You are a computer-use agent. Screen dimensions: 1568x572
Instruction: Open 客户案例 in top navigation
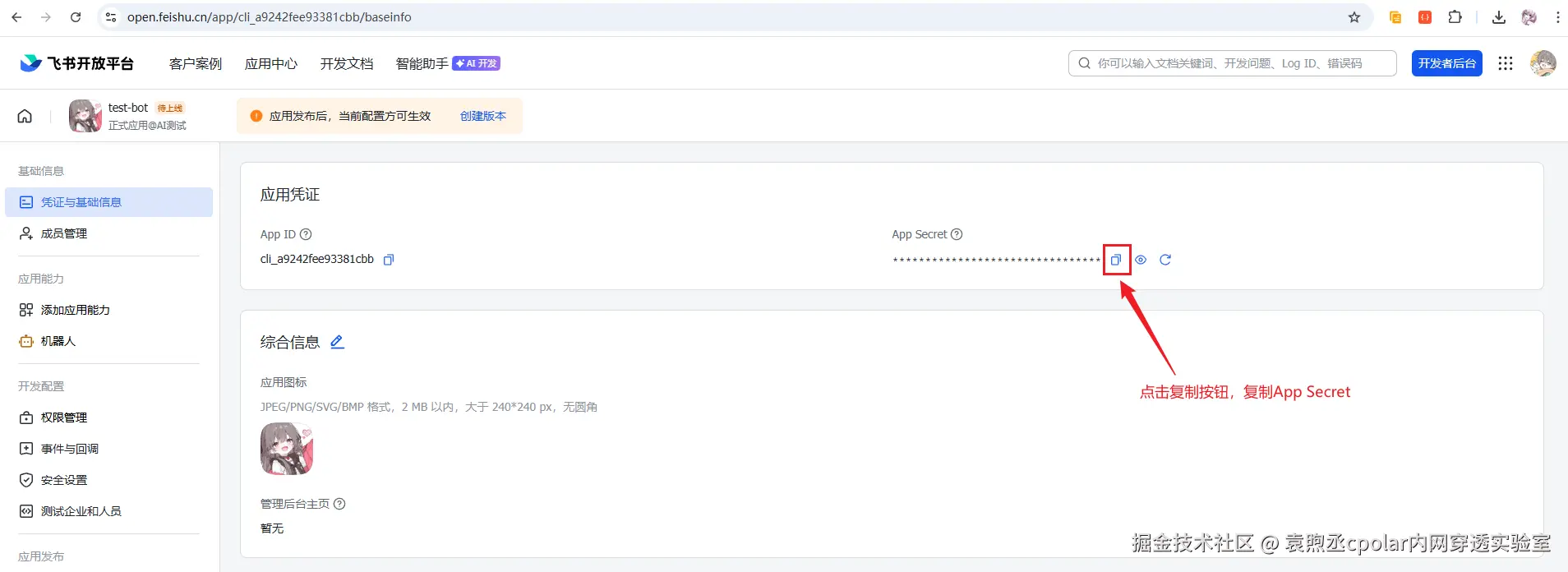pos(196,63)
